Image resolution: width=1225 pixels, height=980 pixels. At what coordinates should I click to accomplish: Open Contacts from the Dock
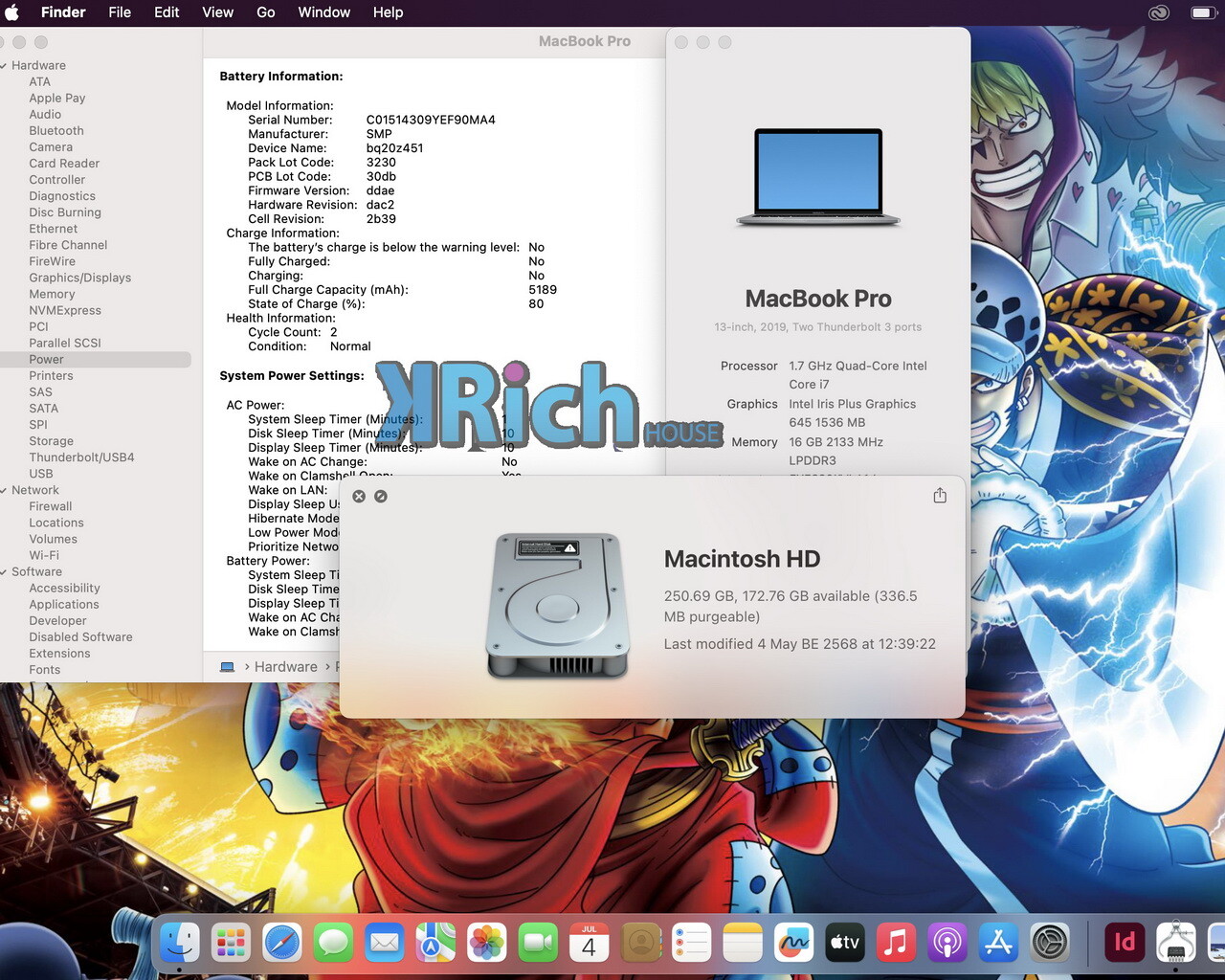click(x=640, y=944)
